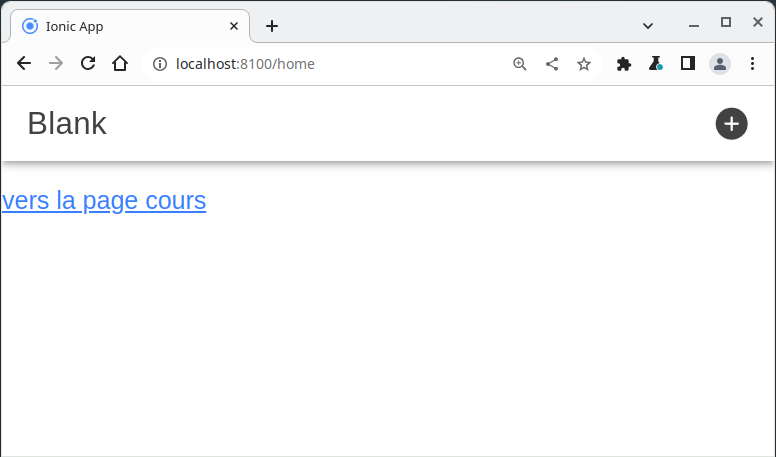776x457 pixels.
Task: Focus the address bar URL field
Action: [x=330, y=64]
